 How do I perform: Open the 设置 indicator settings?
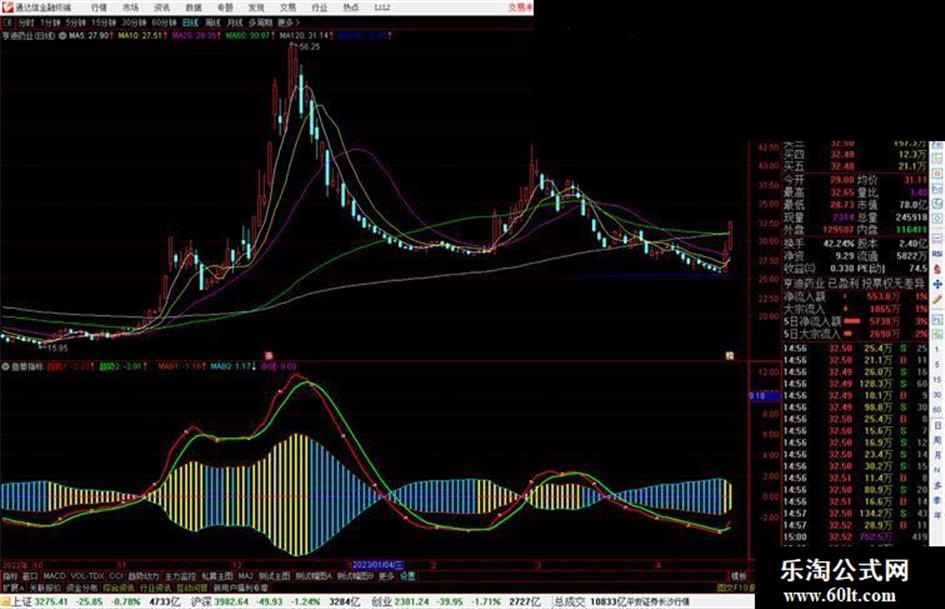coord(407,576)
